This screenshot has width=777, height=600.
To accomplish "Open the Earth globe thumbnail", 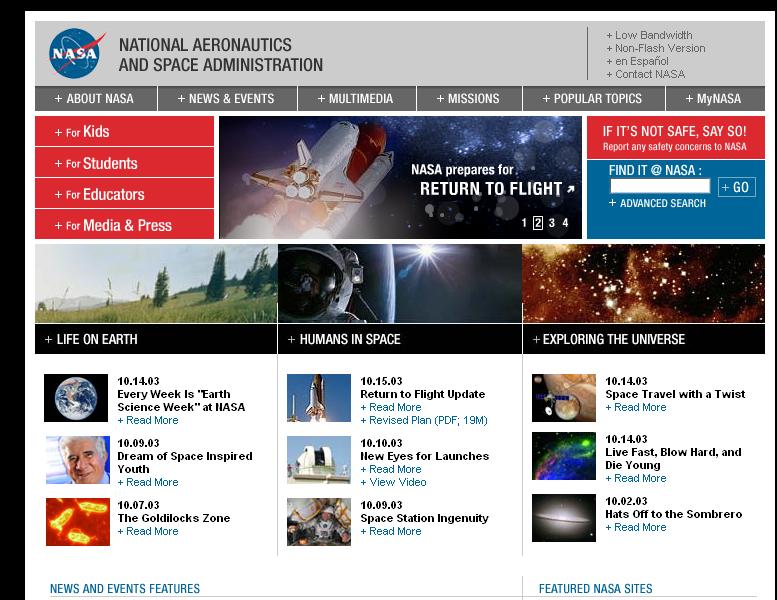I will (77, 398).
